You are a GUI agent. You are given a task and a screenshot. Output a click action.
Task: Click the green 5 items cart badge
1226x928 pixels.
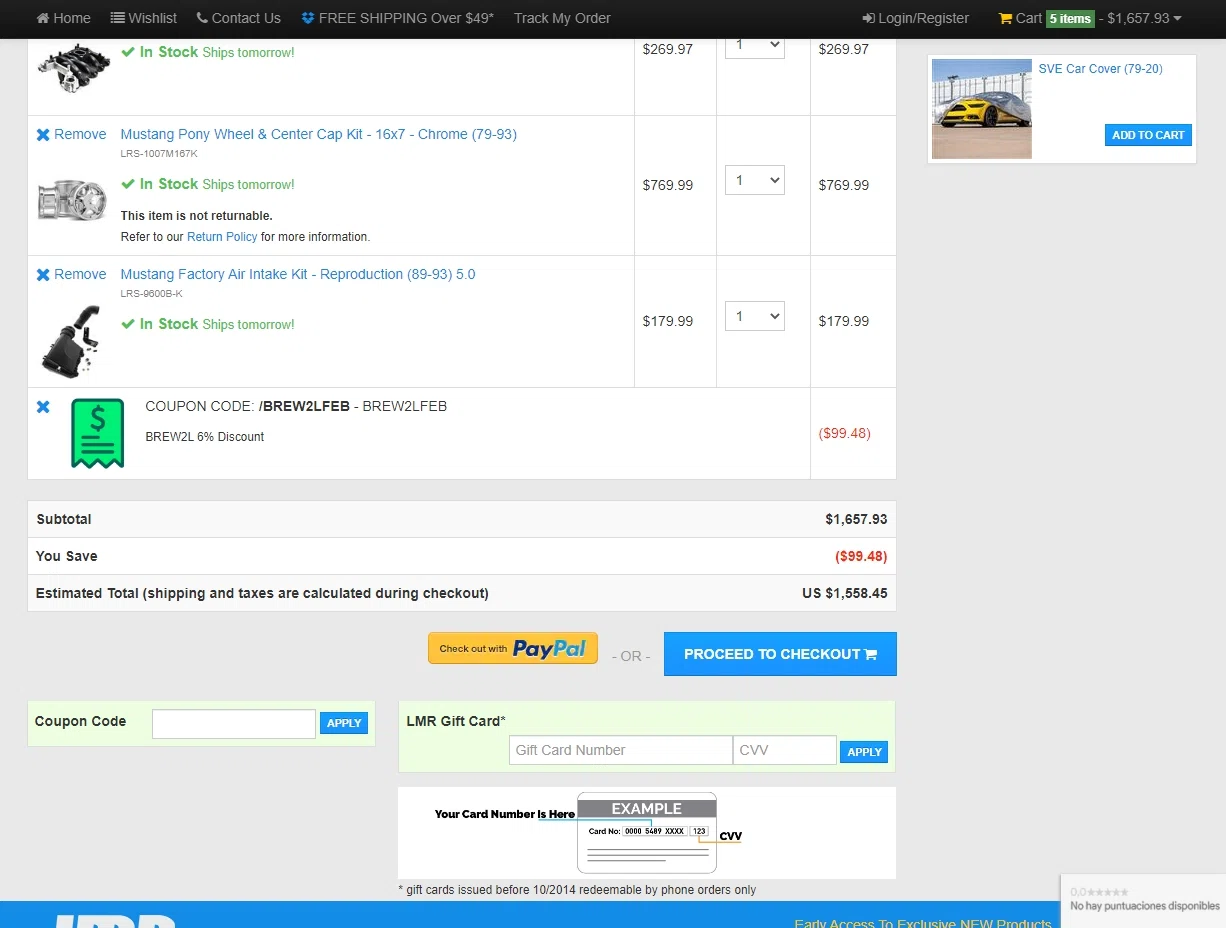[1070, 18]
